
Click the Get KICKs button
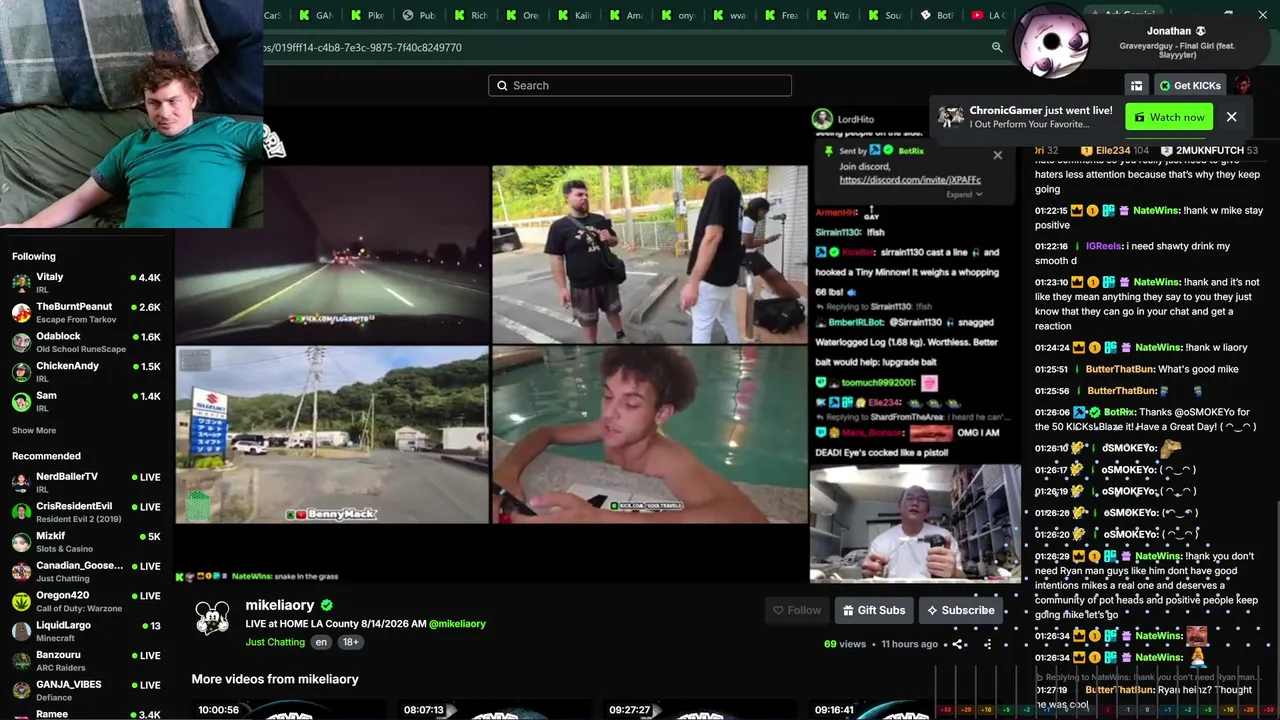click(x=1189, y=86)
